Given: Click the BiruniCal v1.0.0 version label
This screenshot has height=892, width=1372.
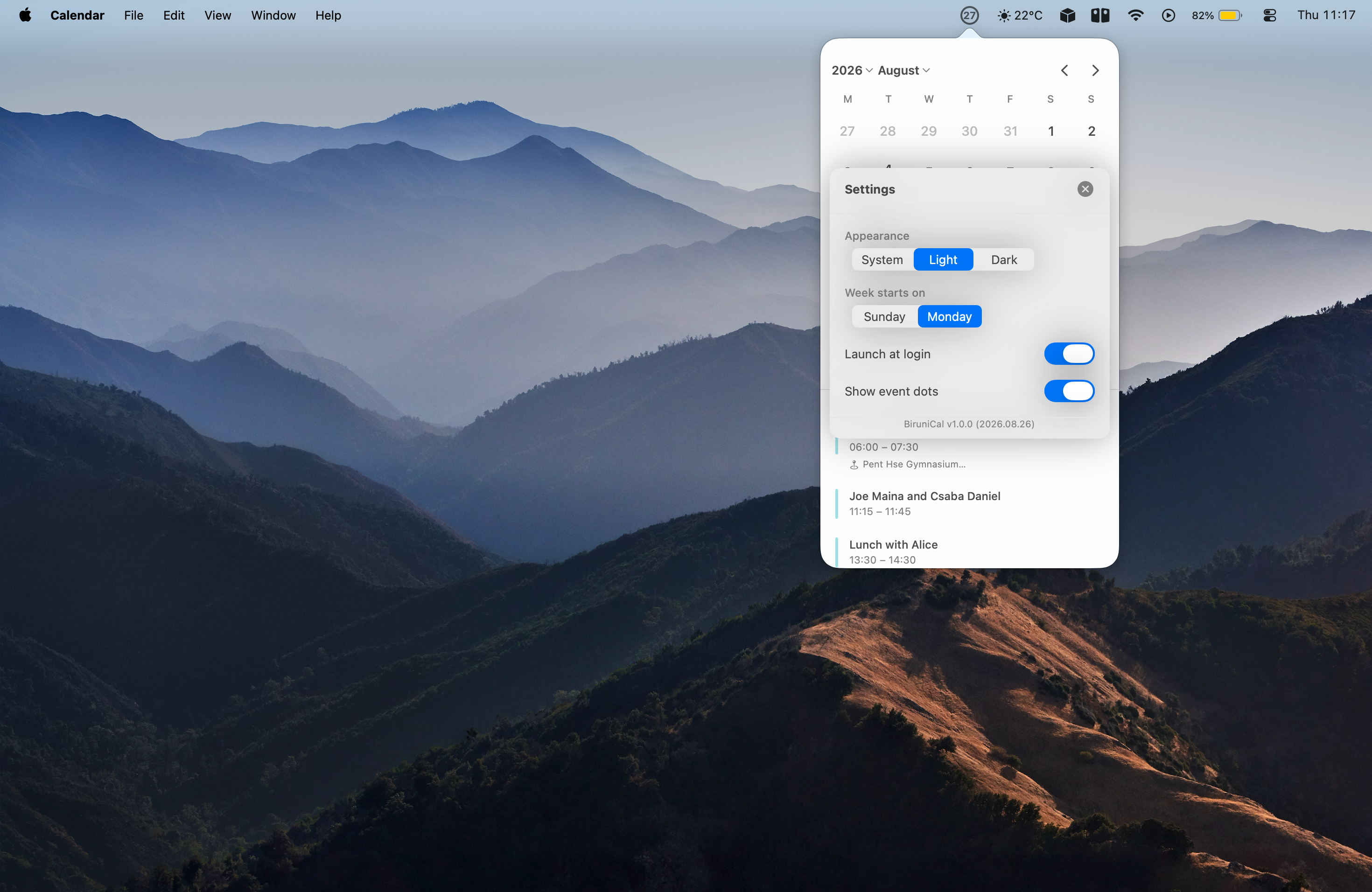Looking at the screenshot, I should [968, 424].
